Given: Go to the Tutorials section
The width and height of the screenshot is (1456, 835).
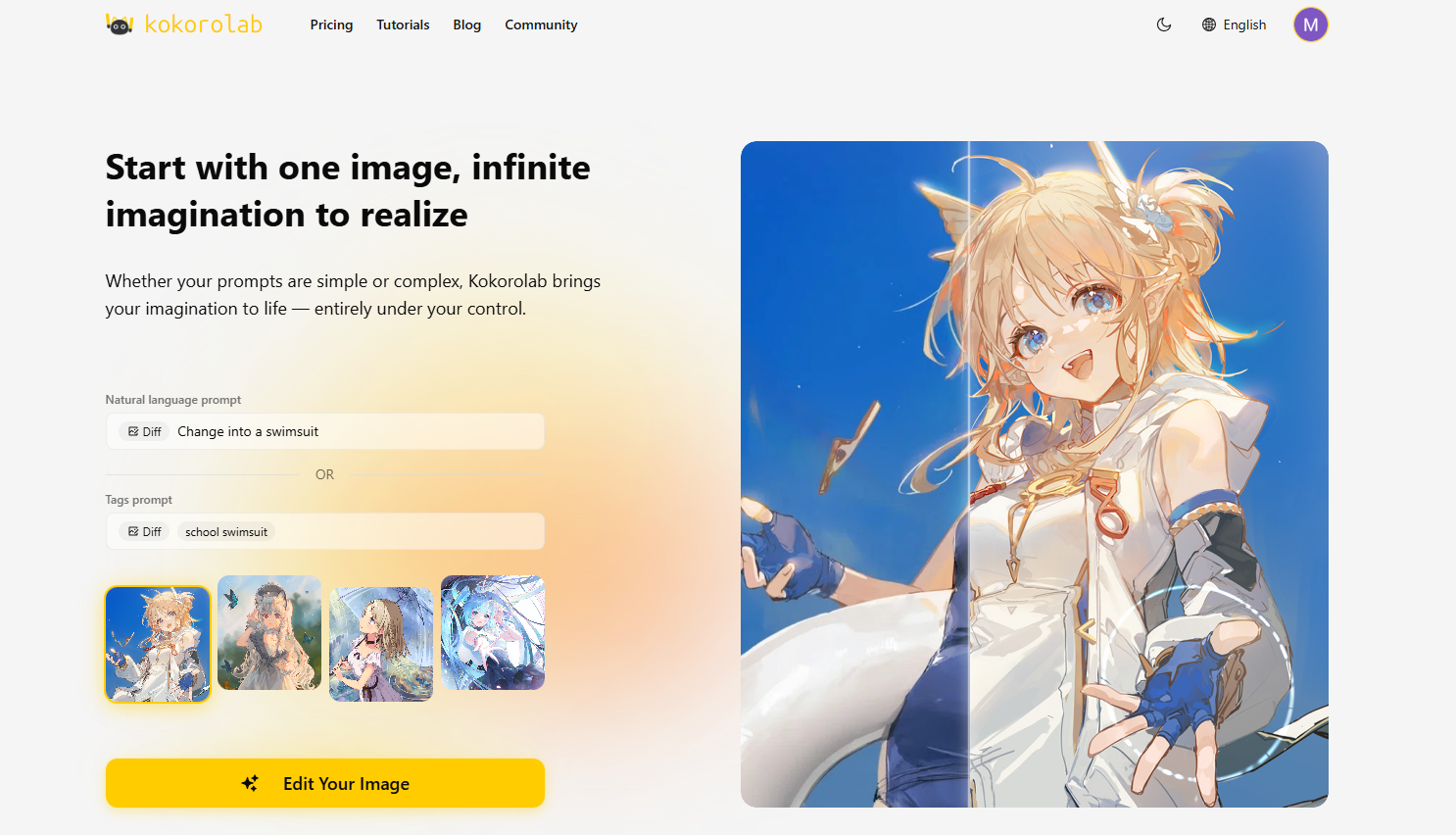Looking at the screenshot, I should click(x=403, y=25).
